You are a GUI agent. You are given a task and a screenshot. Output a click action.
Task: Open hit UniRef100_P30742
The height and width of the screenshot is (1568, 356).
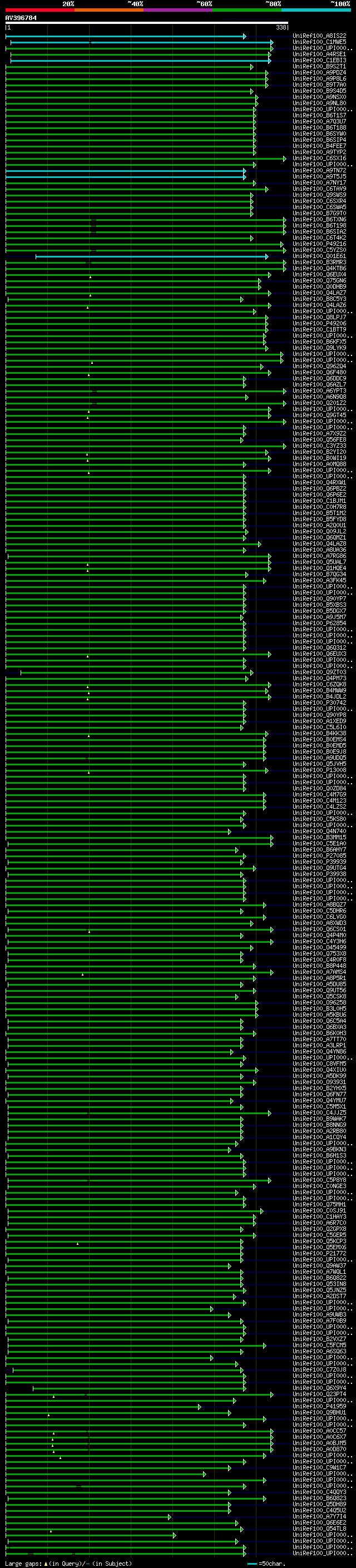coord(319,703)
